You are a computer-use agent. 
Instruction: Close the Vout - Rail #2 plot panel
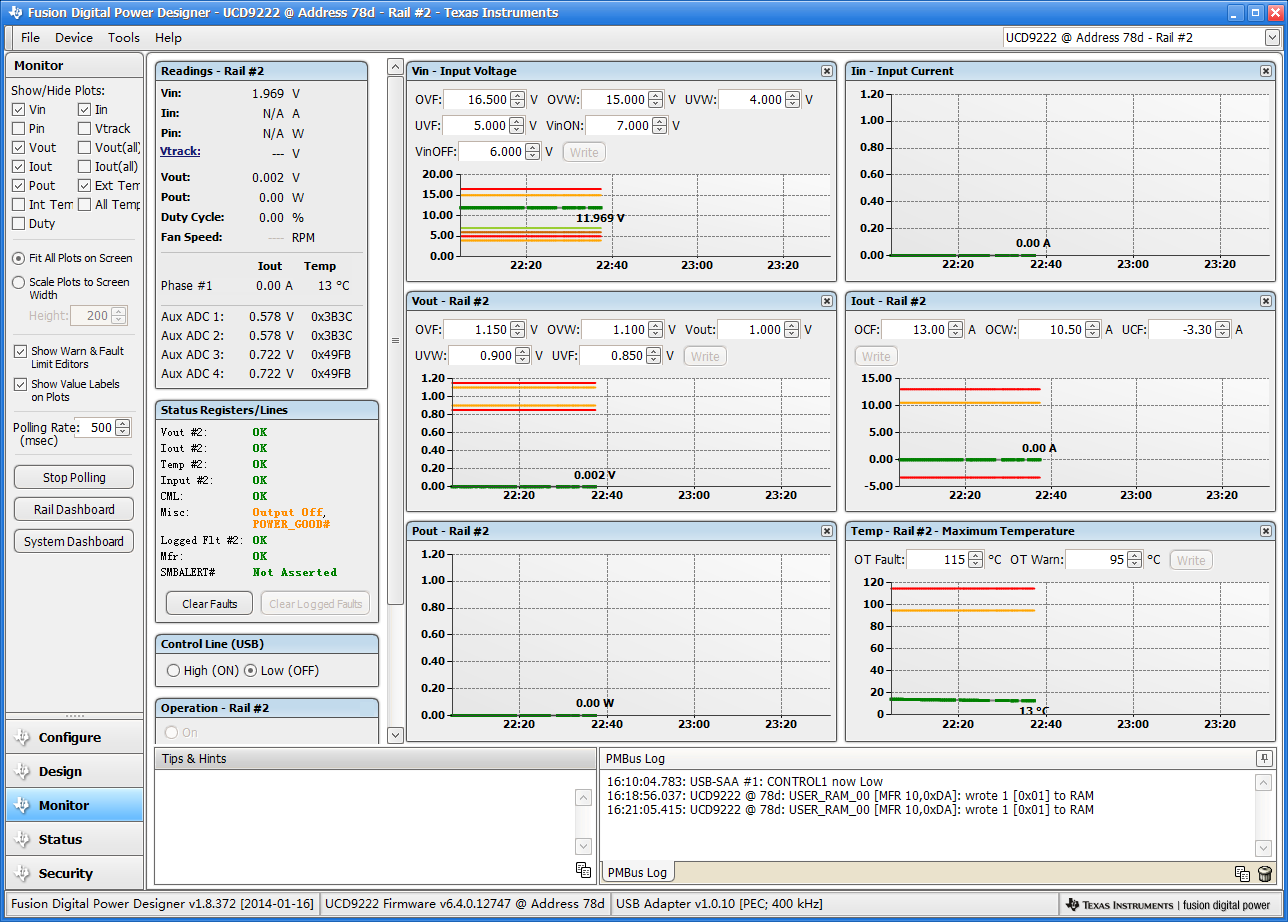tap(827, 301)
